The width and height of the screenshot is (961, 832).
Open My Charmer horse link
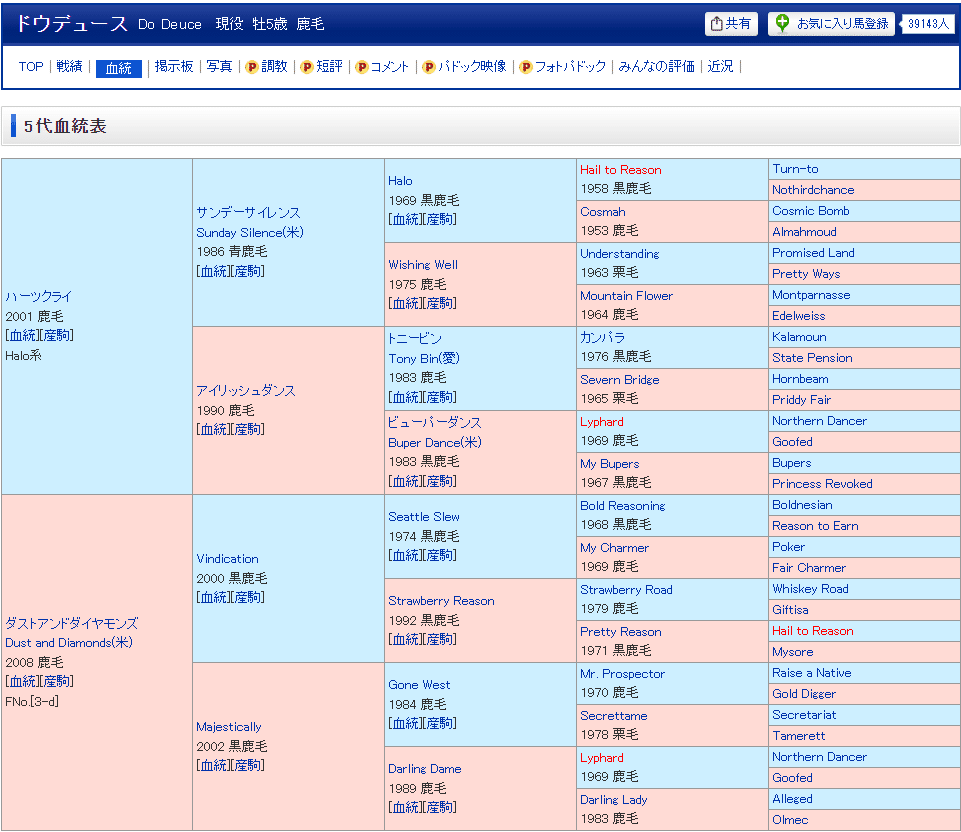click(x=614, y=548)
